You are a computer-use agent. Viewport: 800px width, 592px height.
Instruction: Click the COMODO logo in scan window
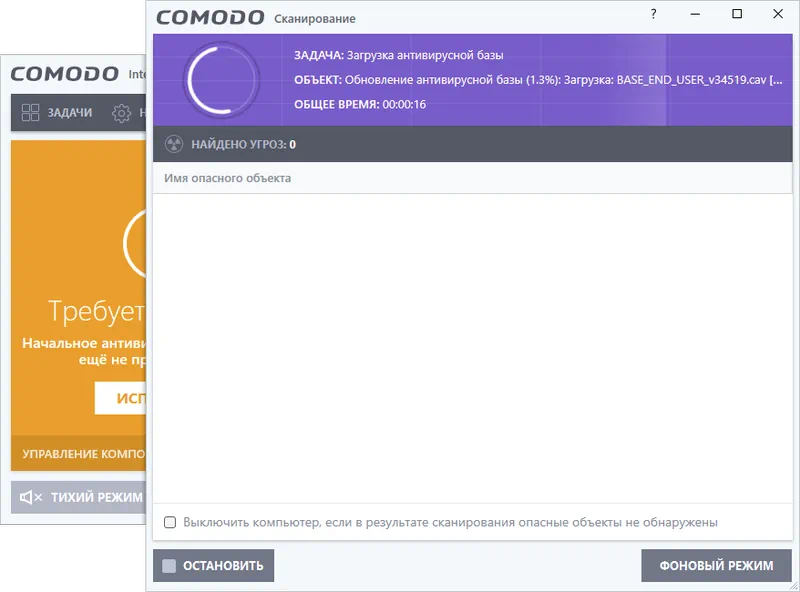(210, 17)
